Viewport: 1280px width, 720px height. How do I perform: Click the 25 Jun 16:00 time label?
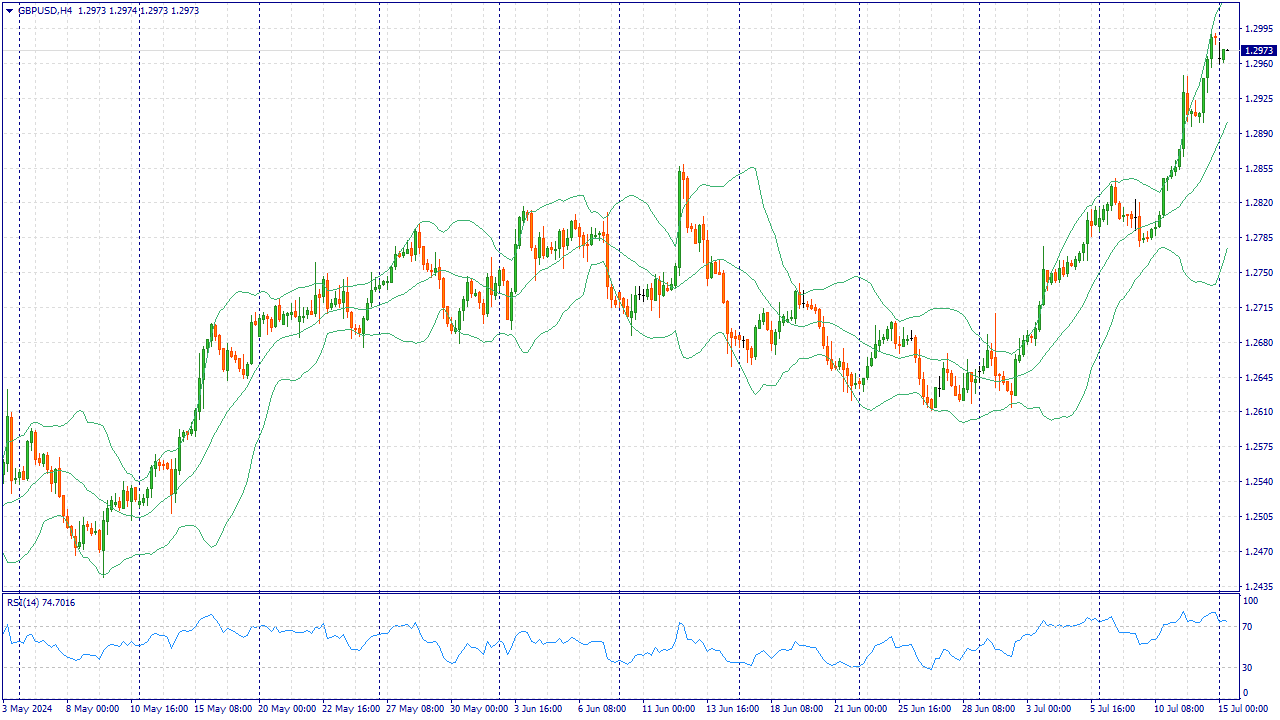[925, 709]
